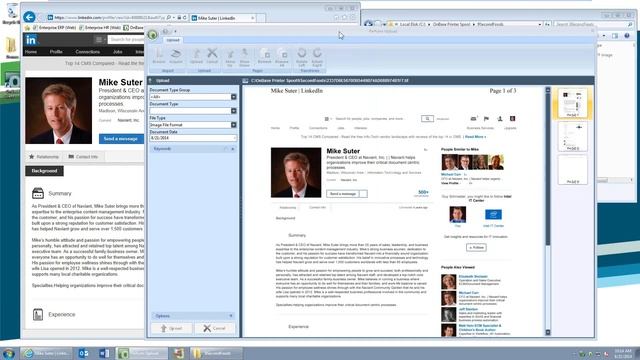
Task: Open the File Type dropdown
Action: point(233,124)
